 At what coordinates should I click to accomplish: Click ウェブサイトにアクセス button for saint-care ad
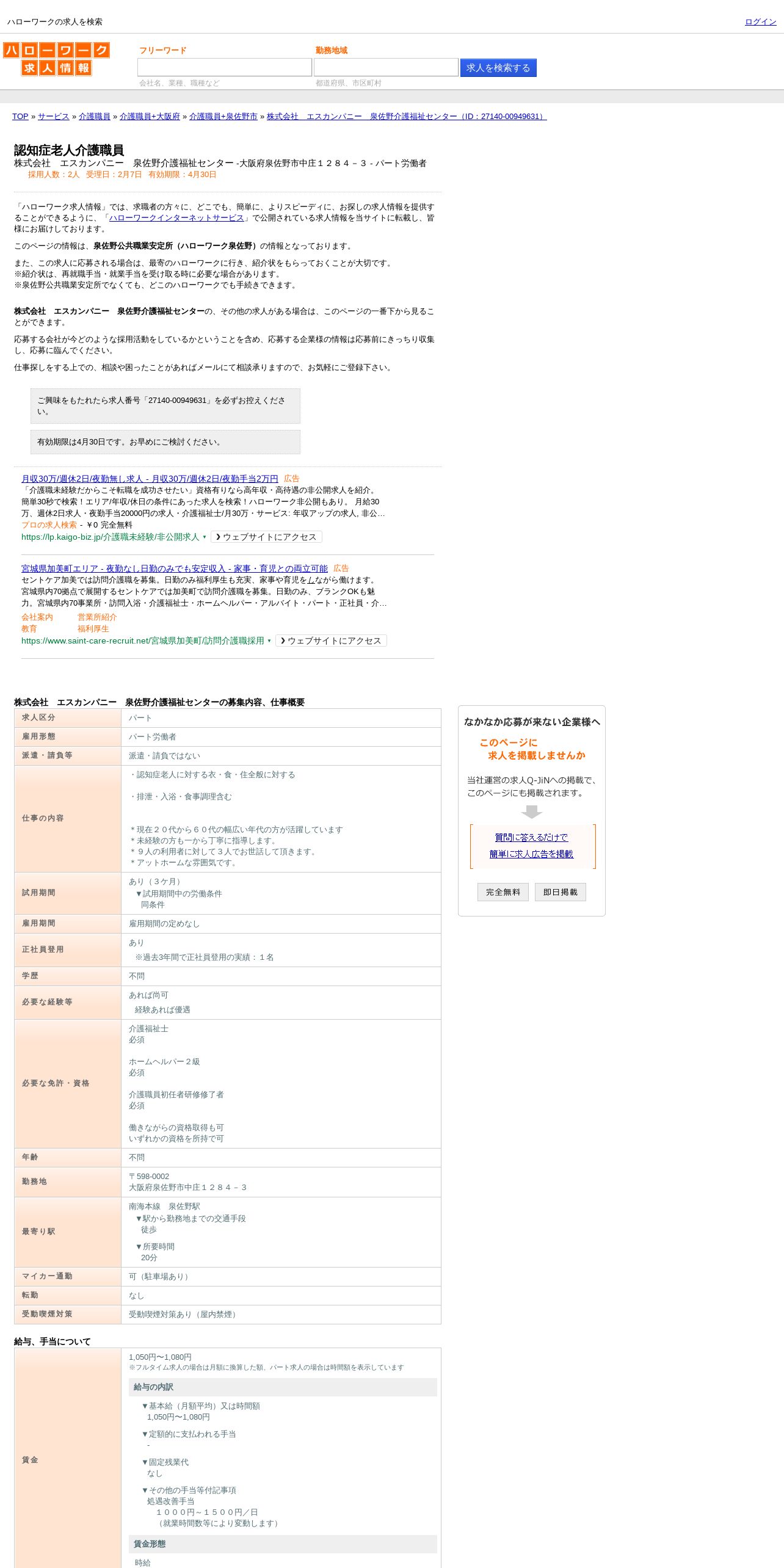pos(331,641)
